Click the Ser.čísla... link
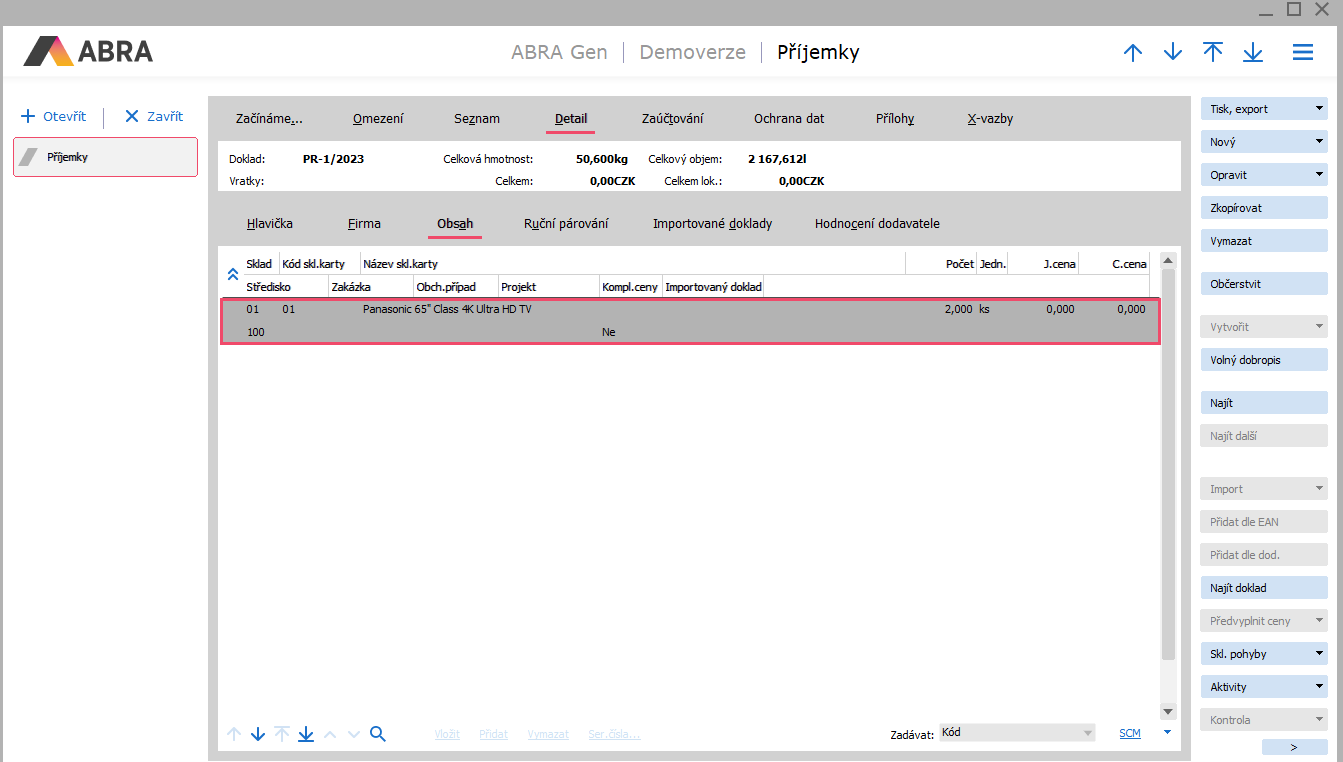1343x762 pixels. [x=614, y=734]
